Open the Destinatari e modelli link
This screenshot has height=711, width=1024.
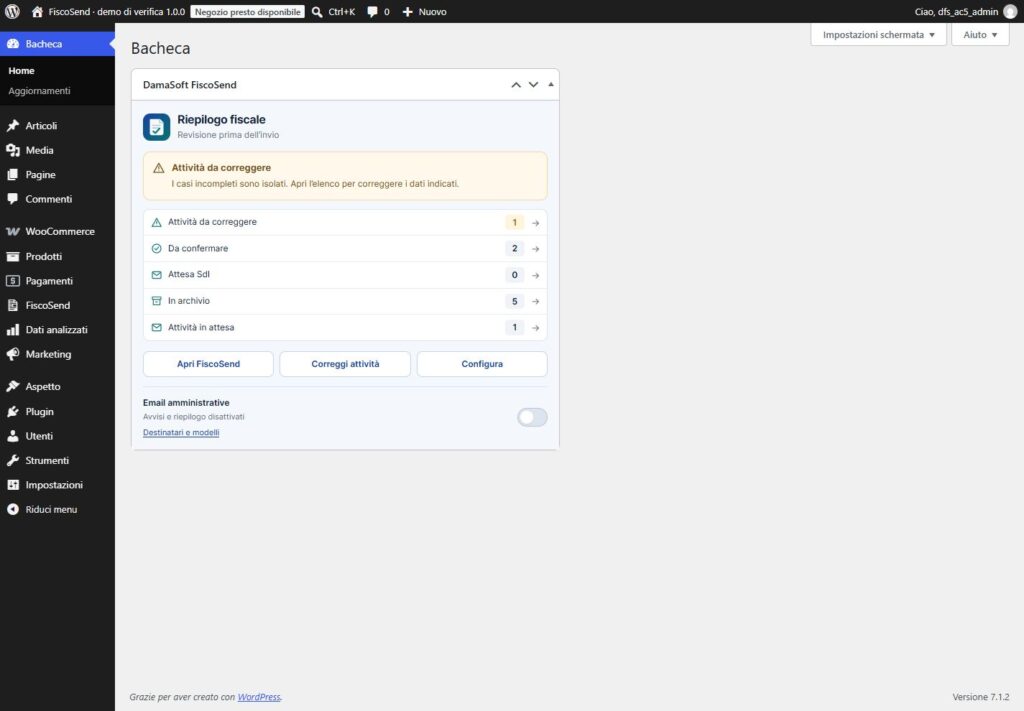point(181,432)
